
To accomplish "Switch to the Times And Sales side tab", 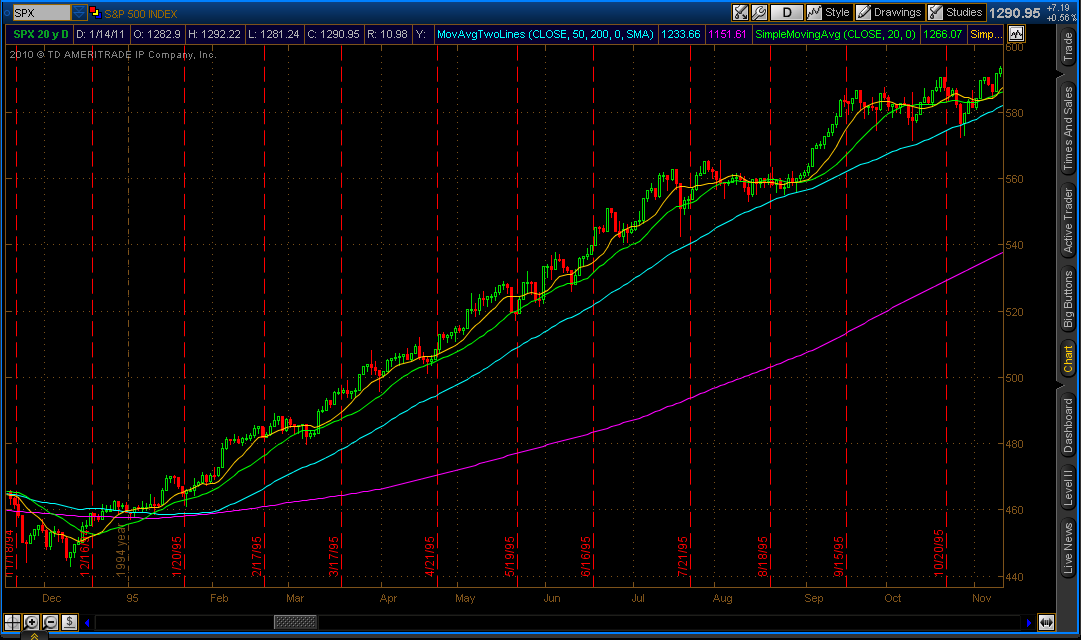I will (1068, 127).
